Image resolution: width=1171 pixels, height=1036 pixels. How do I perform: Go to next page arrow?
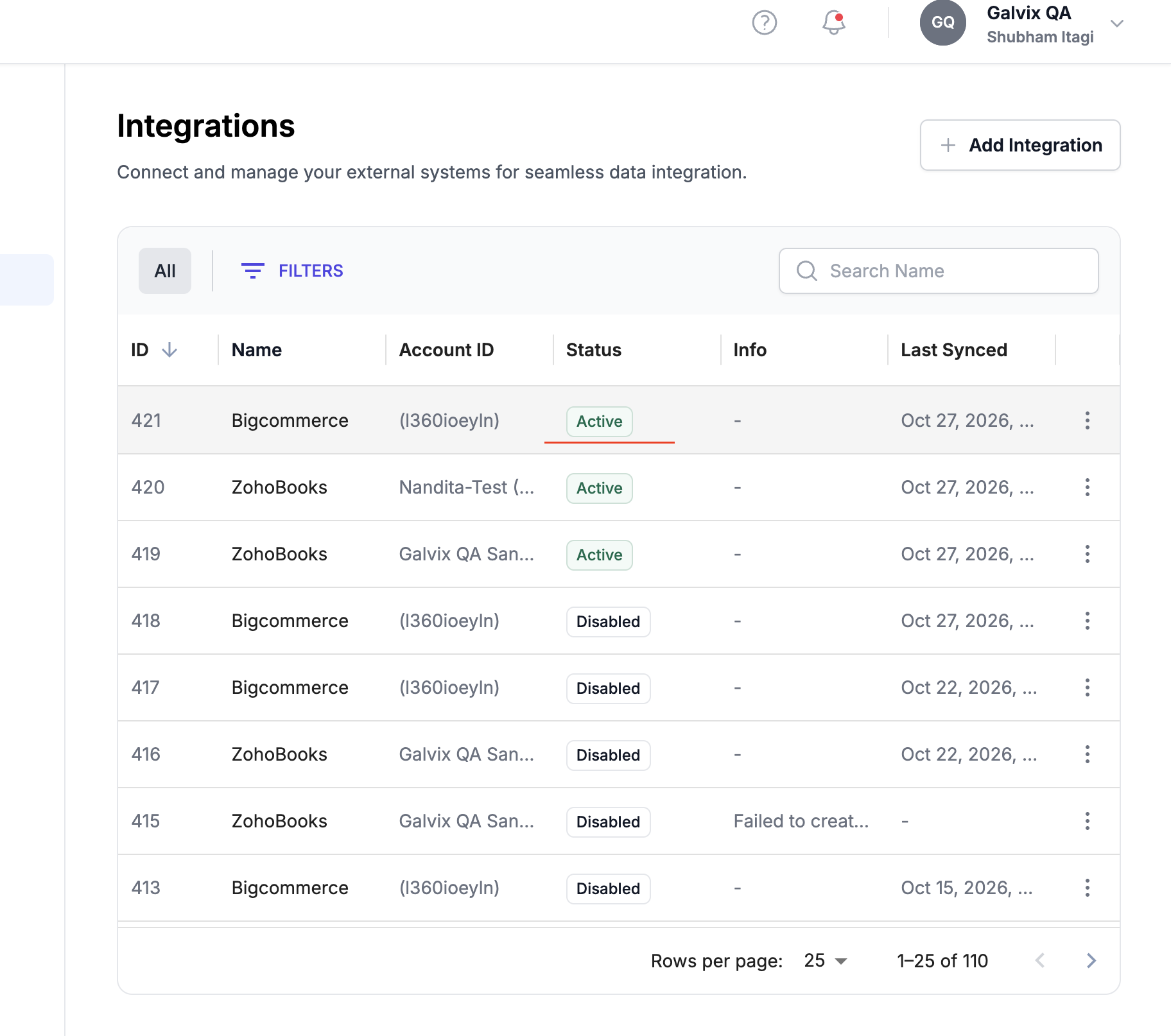pyautogui.click(x=1091, y=960)
